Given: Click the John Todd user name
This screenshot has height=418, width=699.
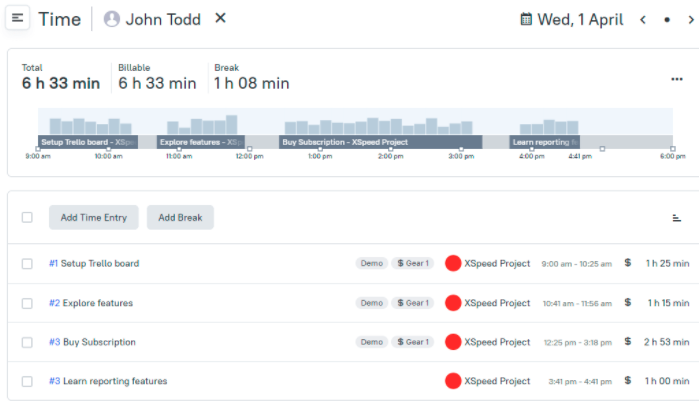Looking at the screenshot, I should point(163,19).
